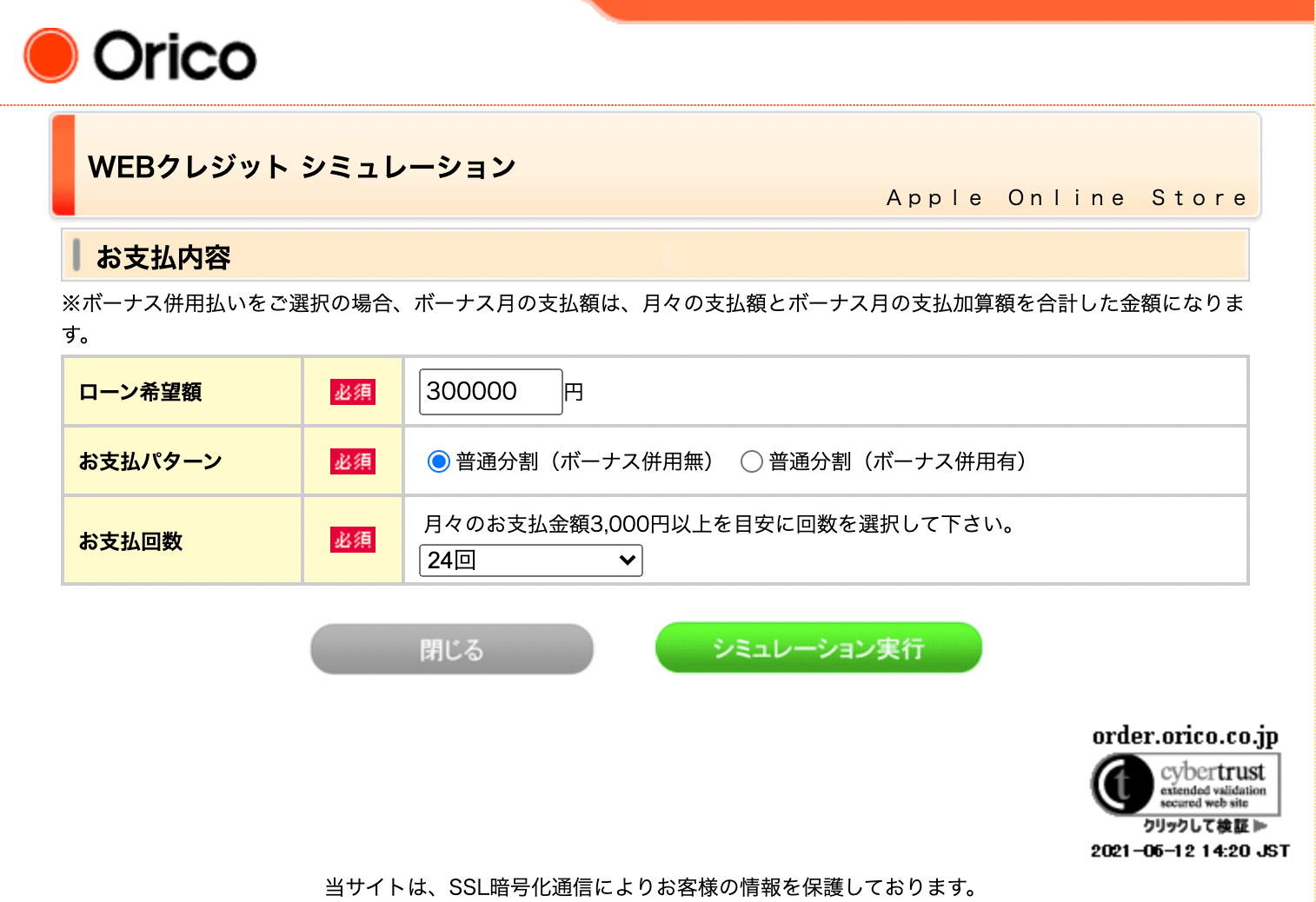Click the WEBクレジット シミュレーション heading
Image resolution: width=1316 pixels, height=902 pixels.
[302, 167]
